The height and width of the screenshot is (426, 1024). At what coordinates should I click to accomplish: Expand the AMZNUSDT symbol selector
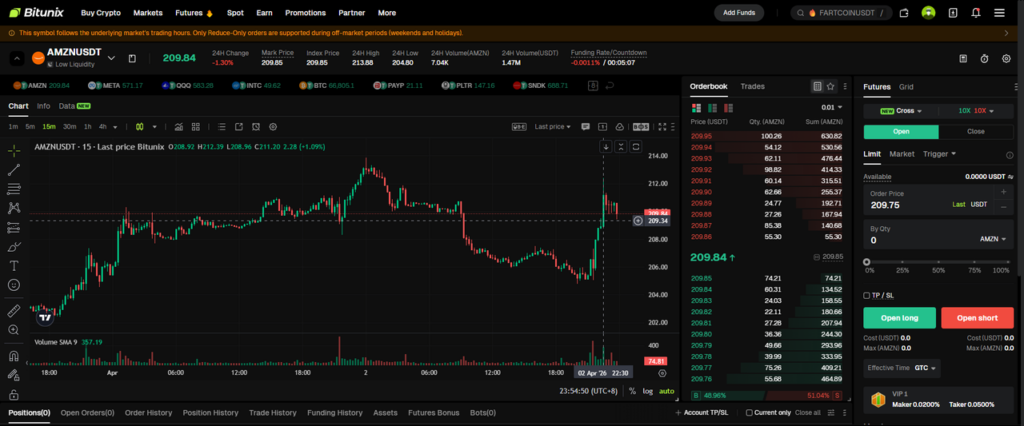111,58
